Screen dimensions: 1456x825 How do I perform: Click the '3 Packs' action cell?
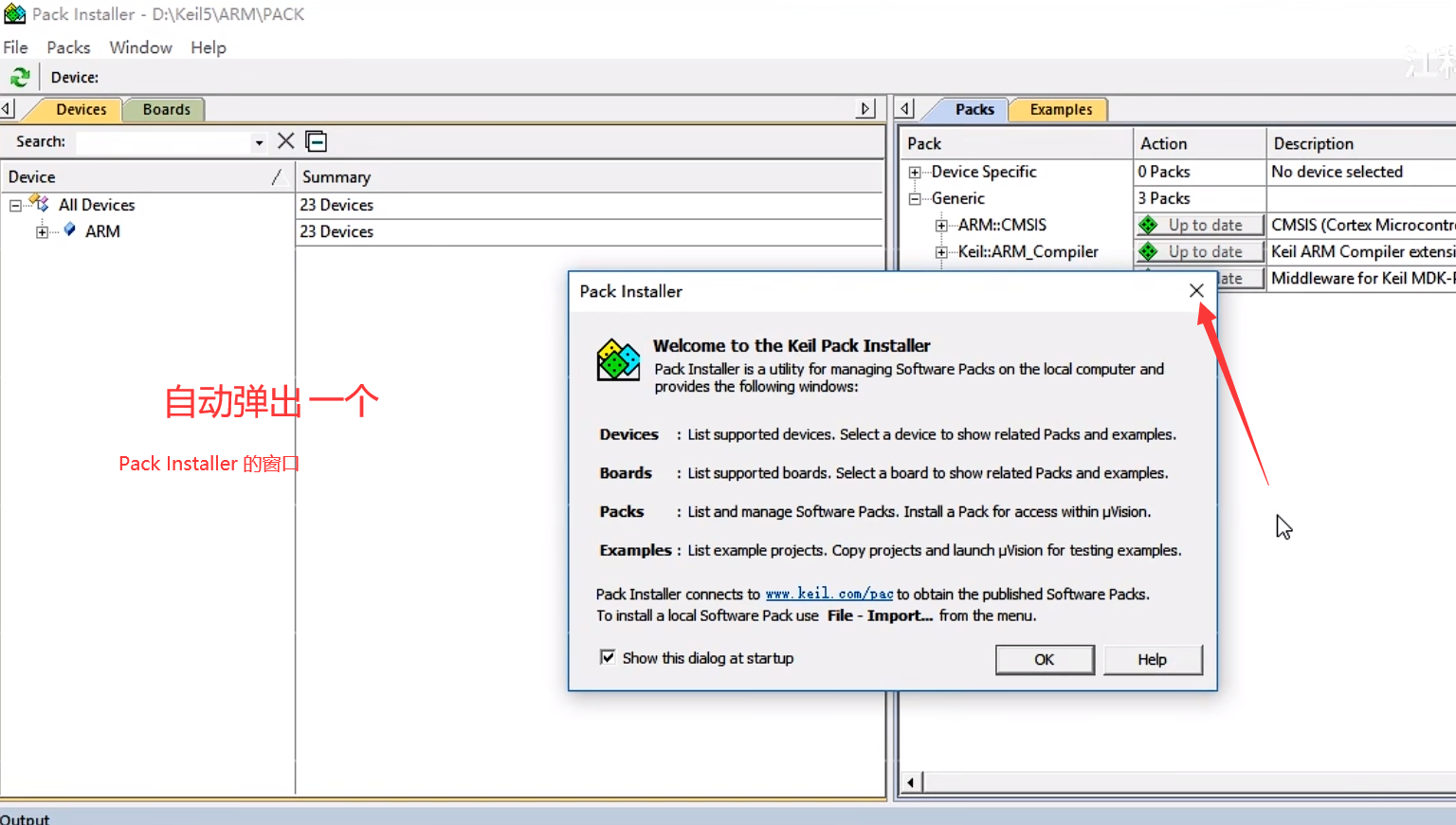coord(1200,198)
